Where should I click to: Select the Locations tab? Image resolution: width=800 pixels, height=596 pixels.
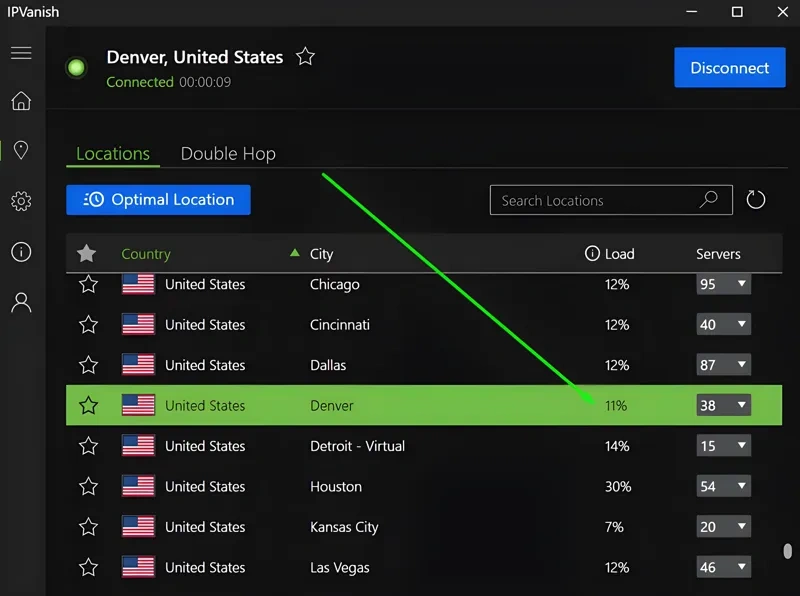tap(113, 154)
